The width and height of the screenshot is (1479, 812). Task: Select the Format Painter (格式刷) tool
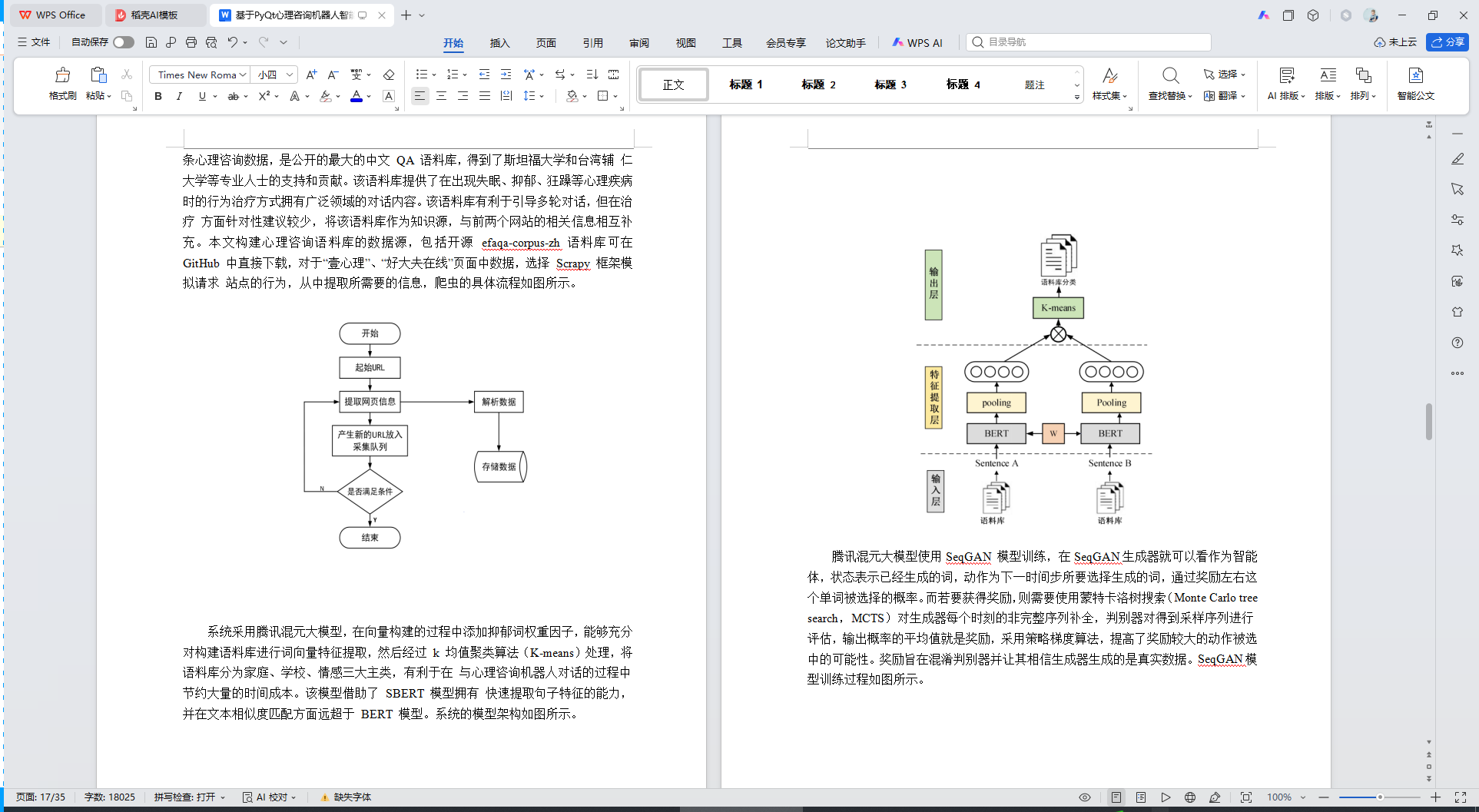pyautogui.click(x=62, y=83)
